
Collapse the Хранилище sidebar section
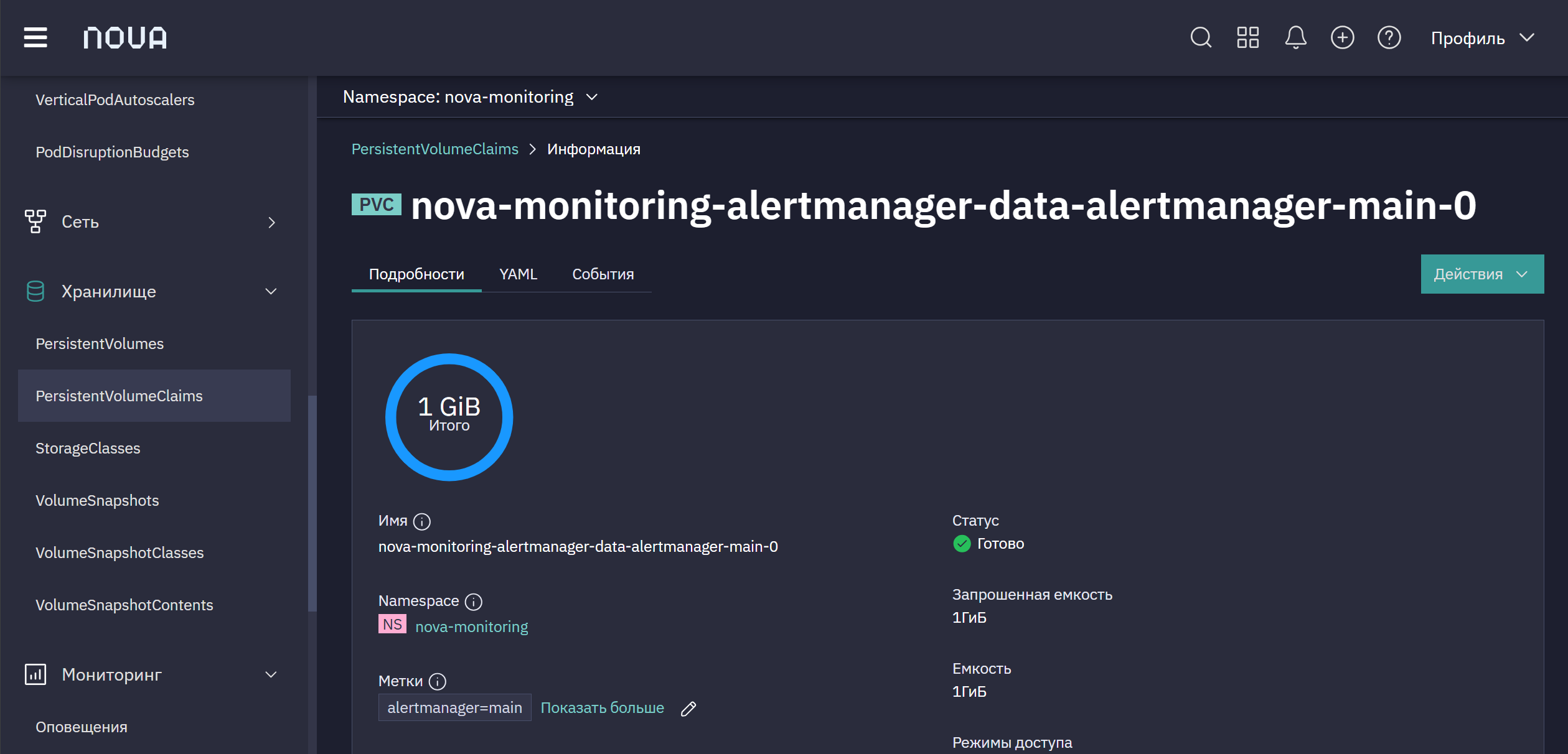[149, 291]
